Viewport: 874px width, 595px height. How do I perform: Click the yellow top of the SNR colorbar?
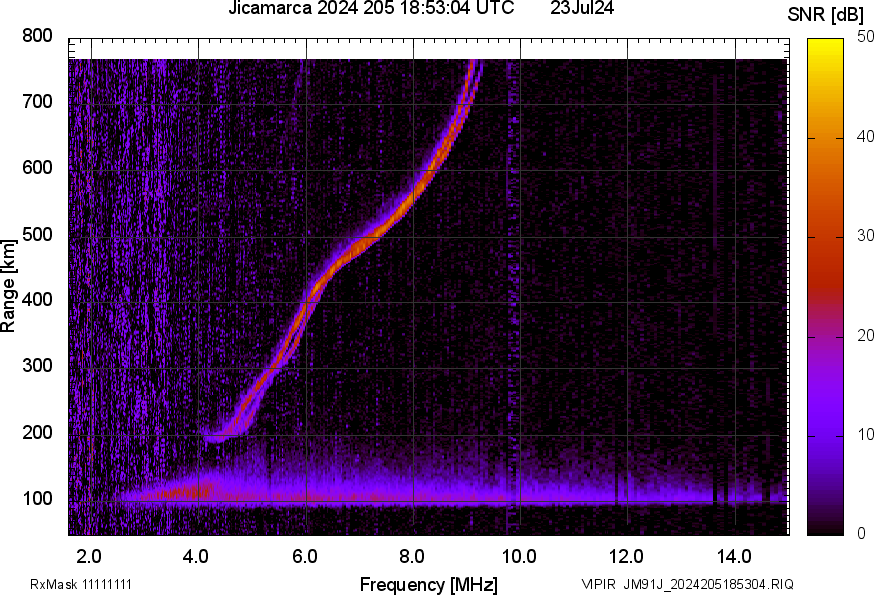pyautogui.click(x=826, y=43)
